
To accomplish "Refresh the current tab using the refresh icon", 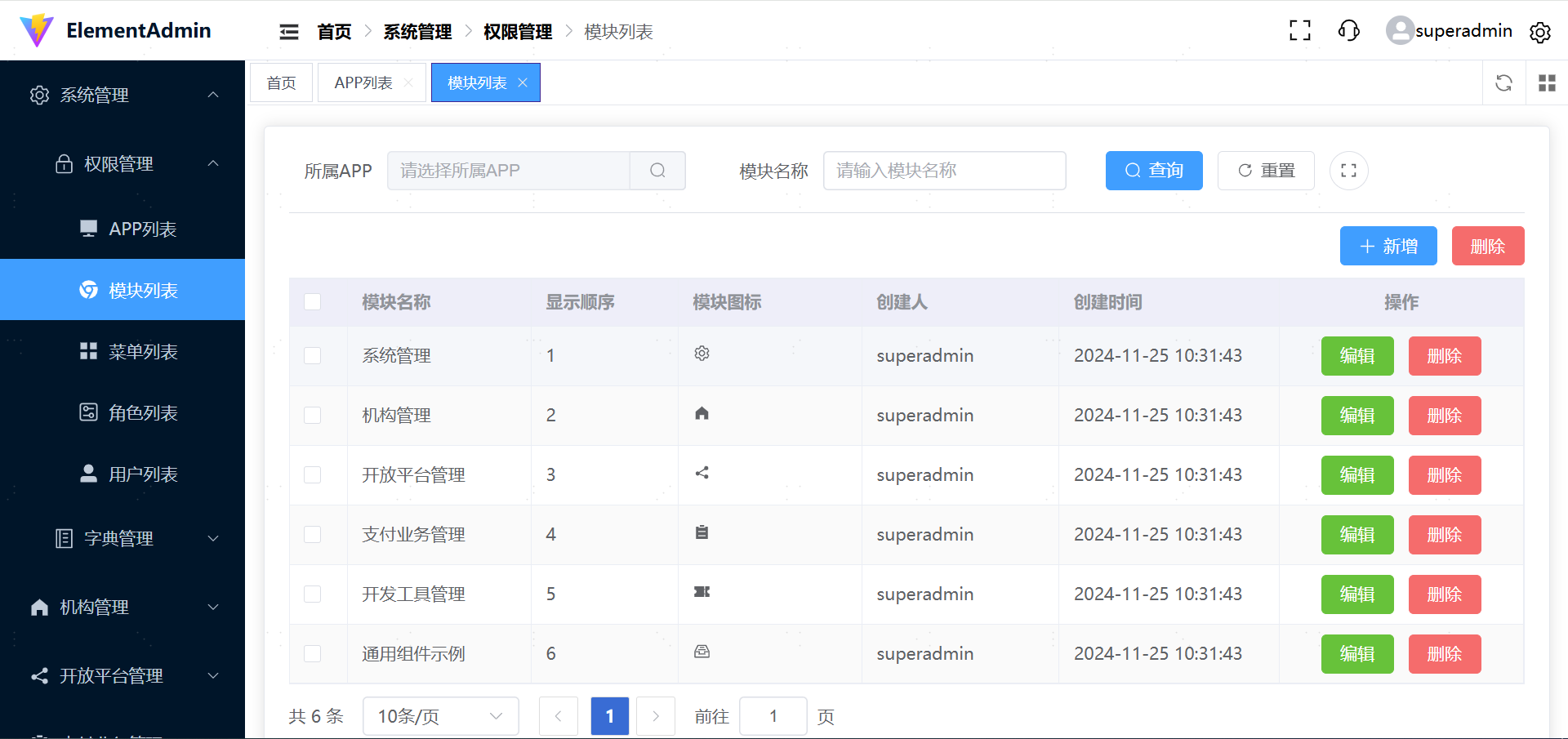I will point(1503,82).
